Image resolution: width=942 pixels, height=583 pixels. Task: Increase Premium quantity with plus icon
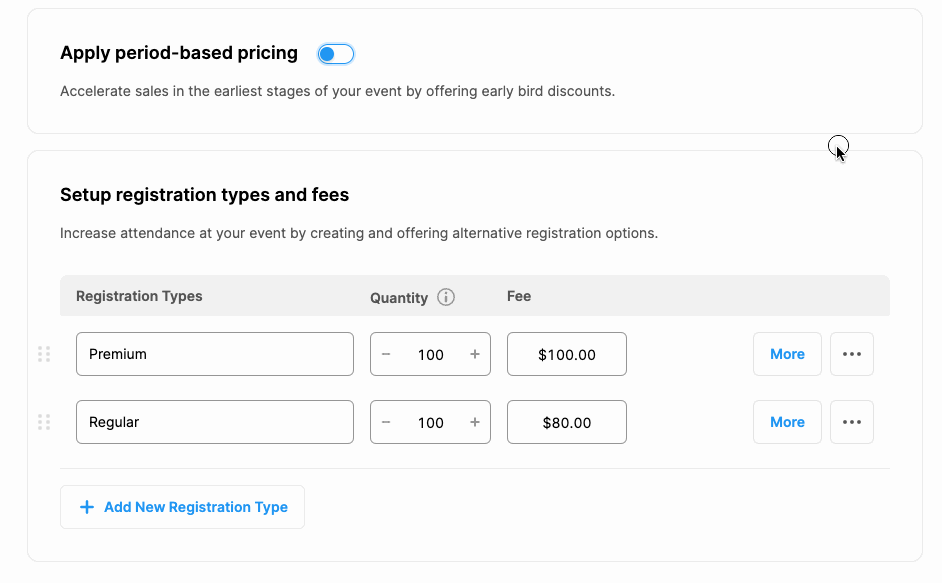click(475, 354)
